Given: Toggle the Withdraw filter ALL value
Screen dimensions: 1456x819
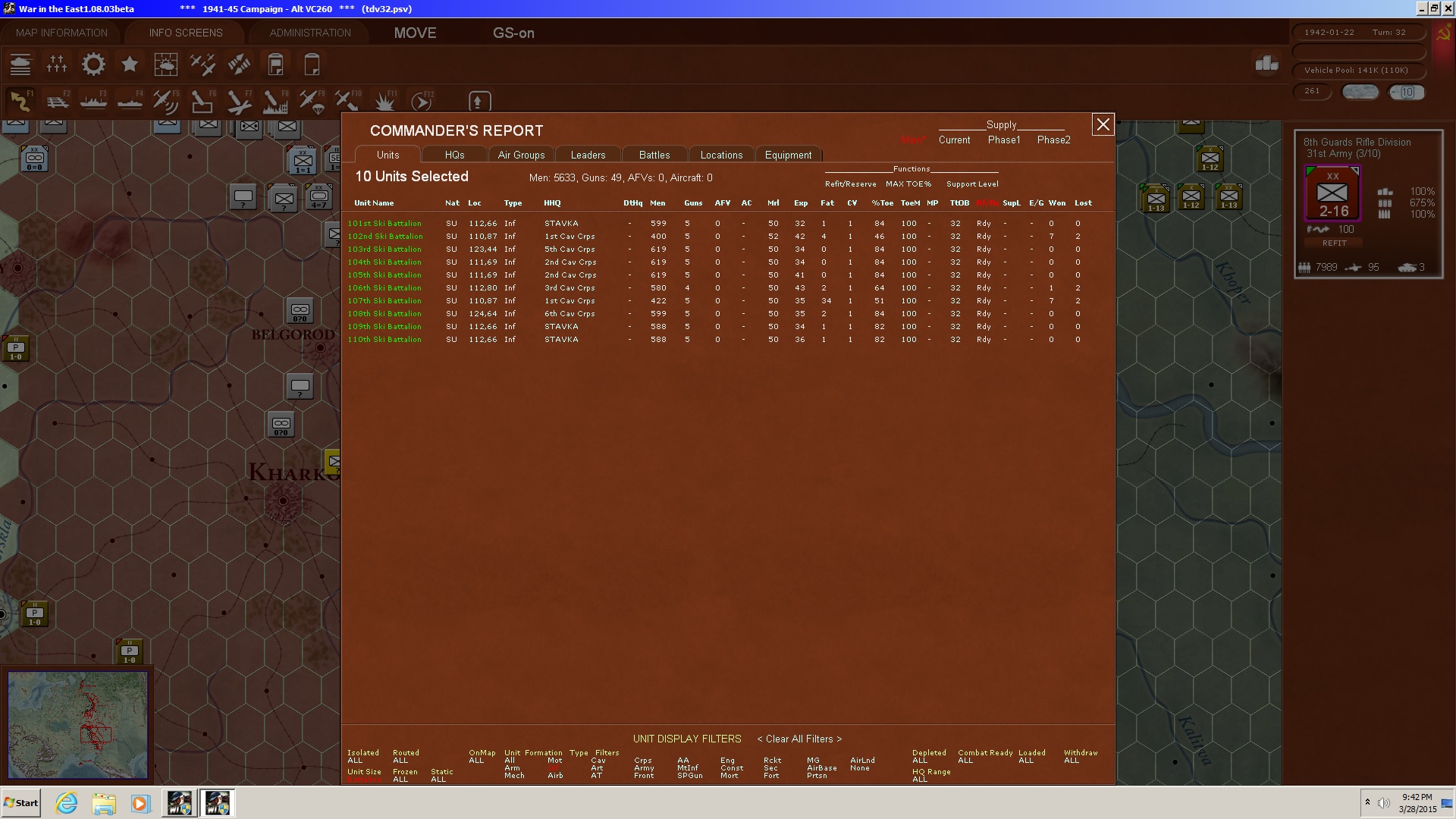Looking at the screenshot, I should (x=1072, y=761).
